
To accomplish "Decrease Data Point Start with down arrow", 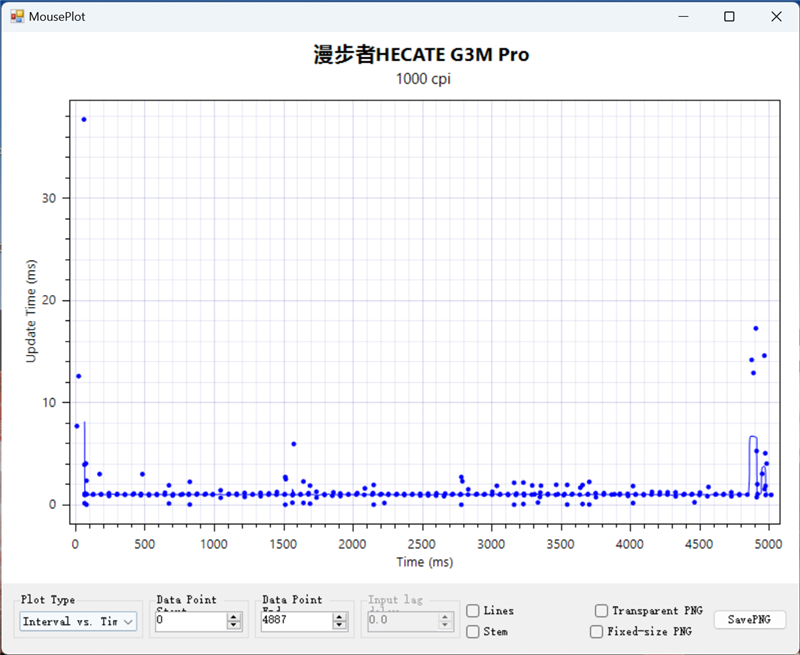I will point(234,625).
